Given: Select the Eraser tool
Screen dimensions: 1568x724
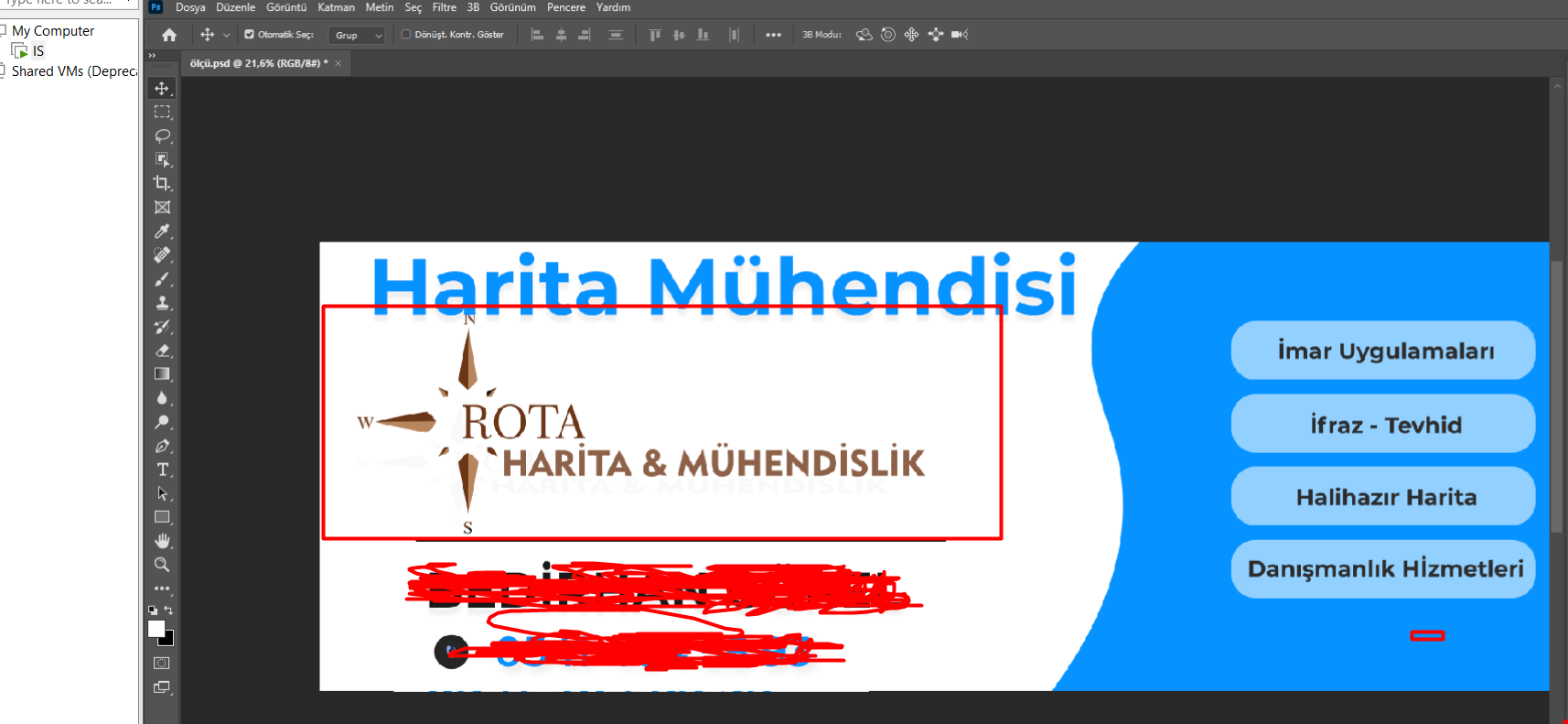Looking at the screenshot, I should pyautogui.click(x=162, y=350).
